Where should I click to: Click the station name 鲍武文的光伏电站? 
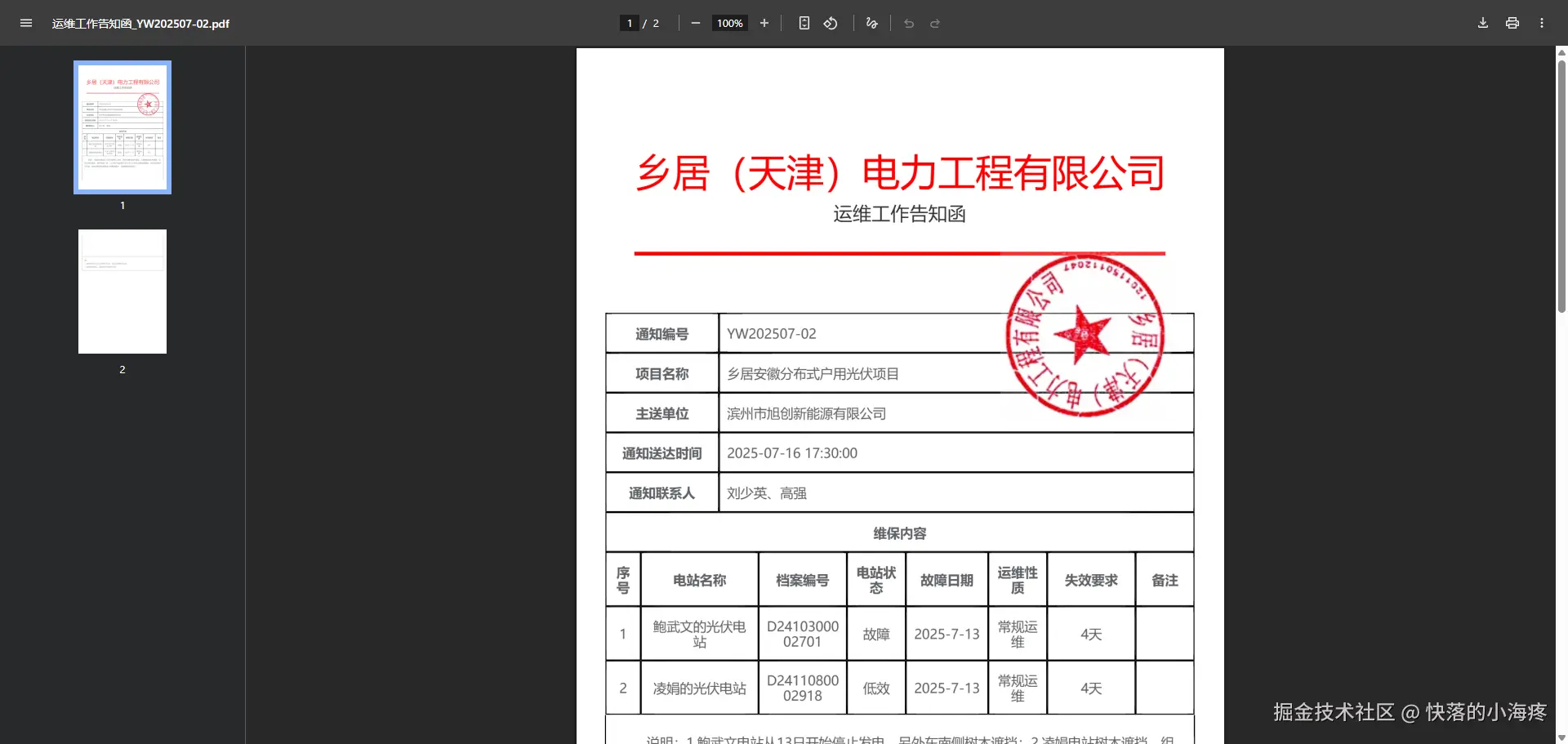coord(700,634)
